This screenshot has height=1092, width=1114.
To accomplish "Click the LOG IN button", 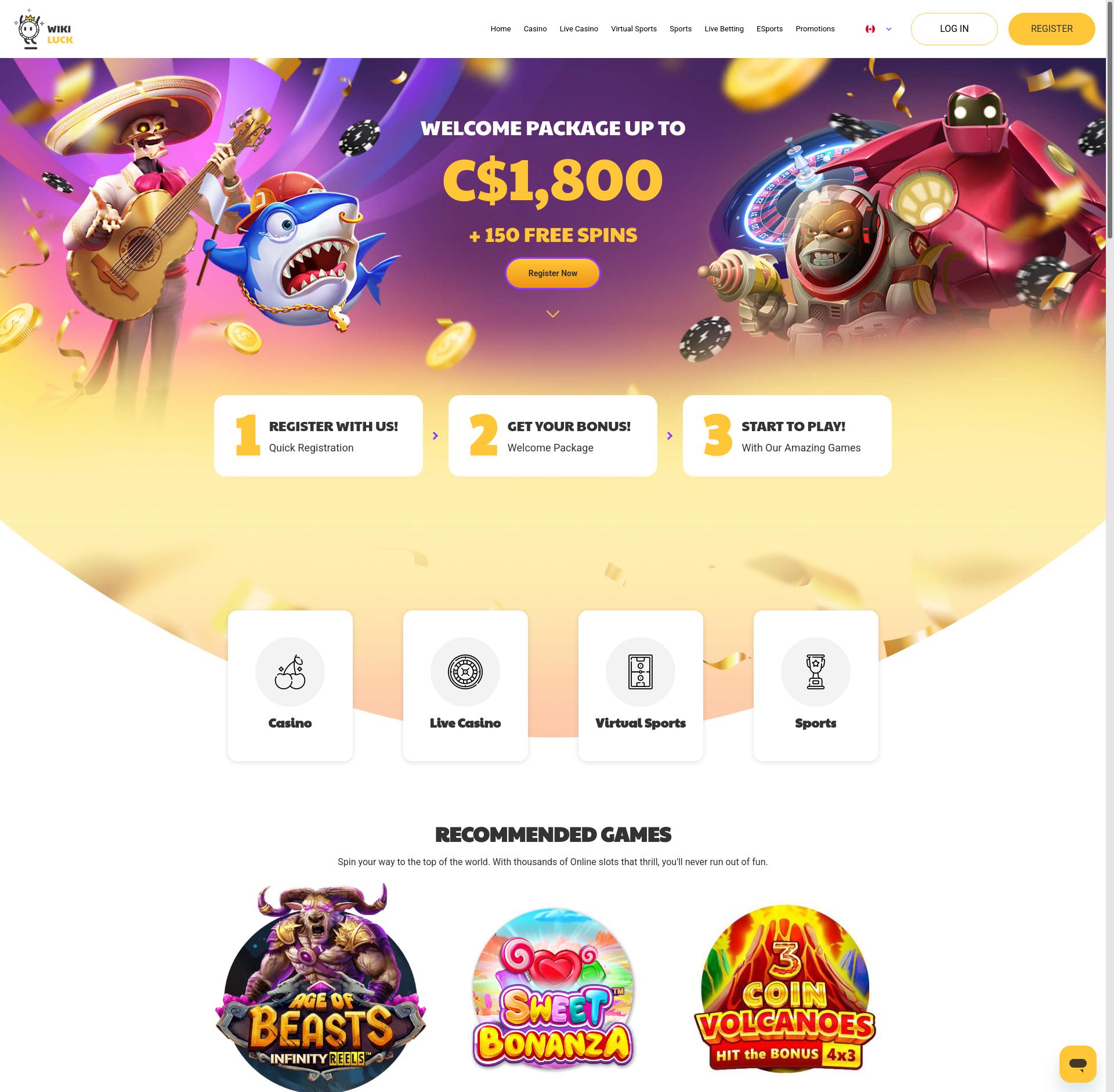I will (x=954, y=29).
